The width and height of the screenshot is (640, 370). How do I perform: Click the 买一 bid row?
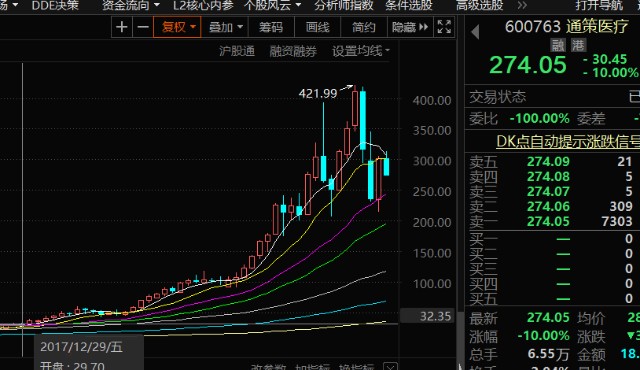[552, 239]
